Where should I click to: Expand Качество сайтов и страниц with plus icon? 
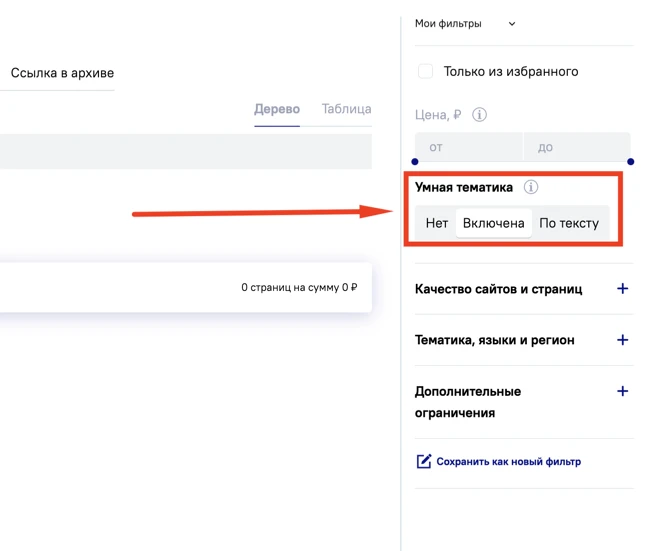tap(622, 288)
